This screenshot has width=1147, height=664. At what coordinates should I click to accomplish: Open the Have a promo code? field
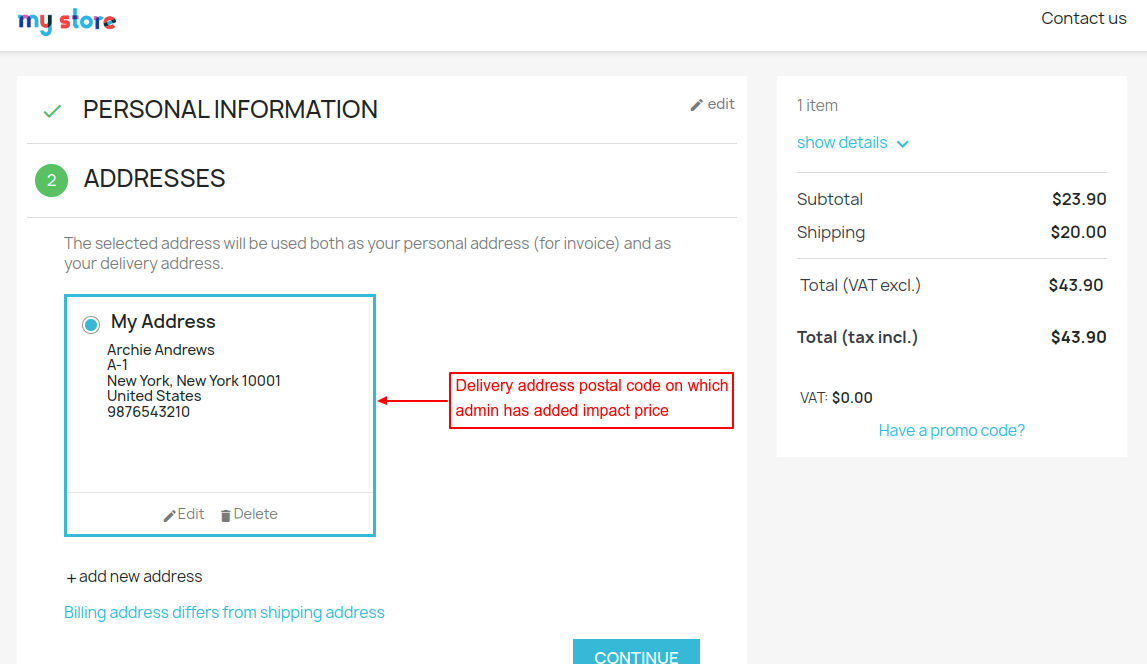[951, 430]
